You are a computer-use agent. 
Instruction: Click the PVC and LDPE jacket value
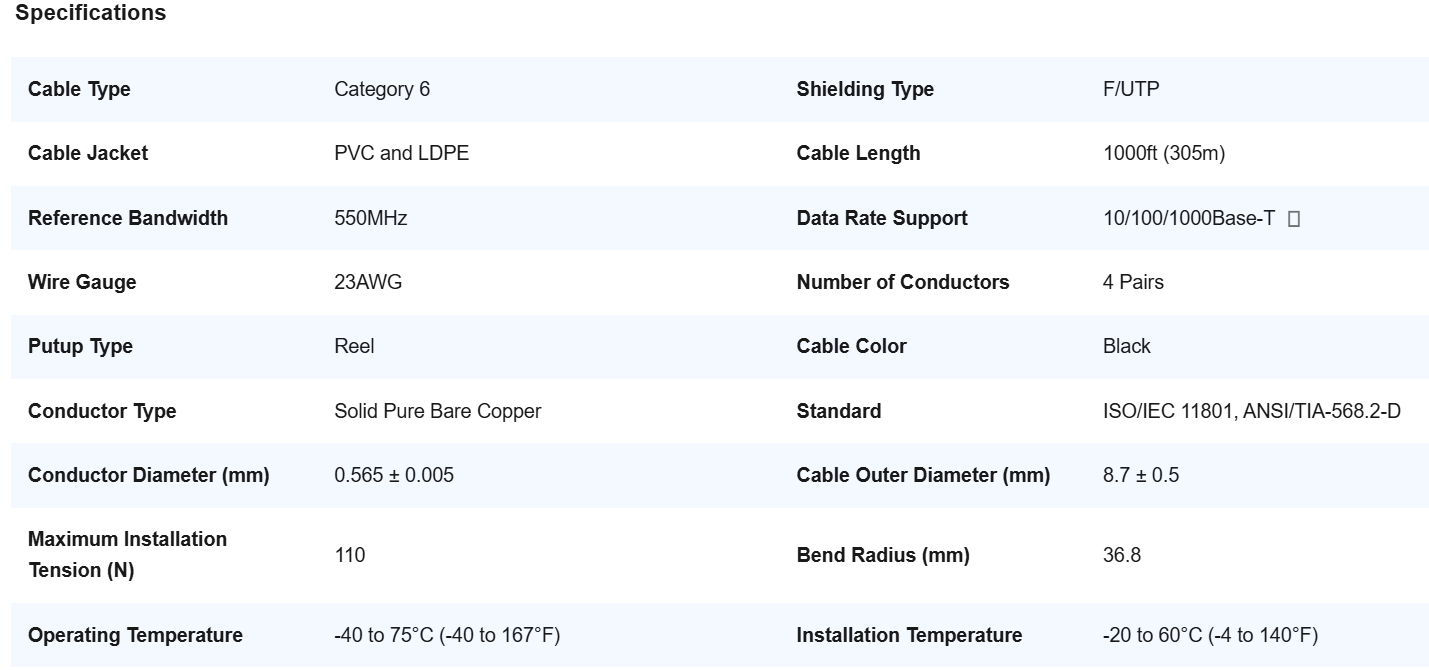(x=401, y=153)
